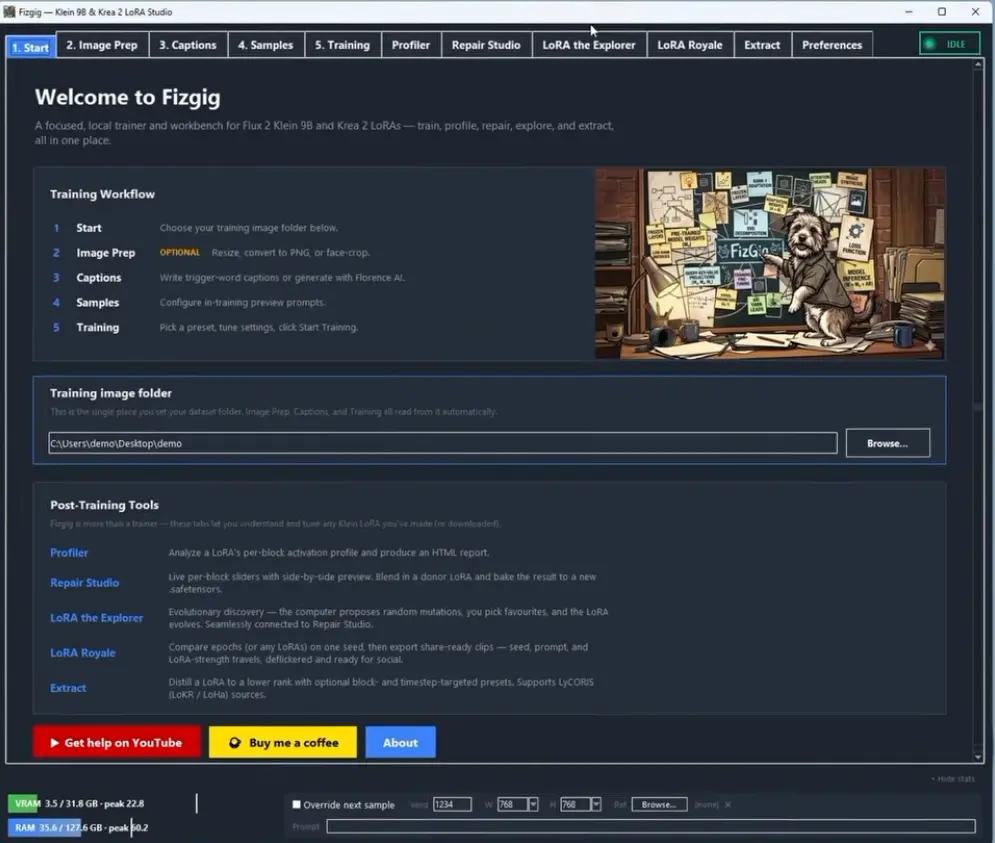995x843 pixels.
Task: Open the H height dropdown arrow
Action: click(596, 804)
